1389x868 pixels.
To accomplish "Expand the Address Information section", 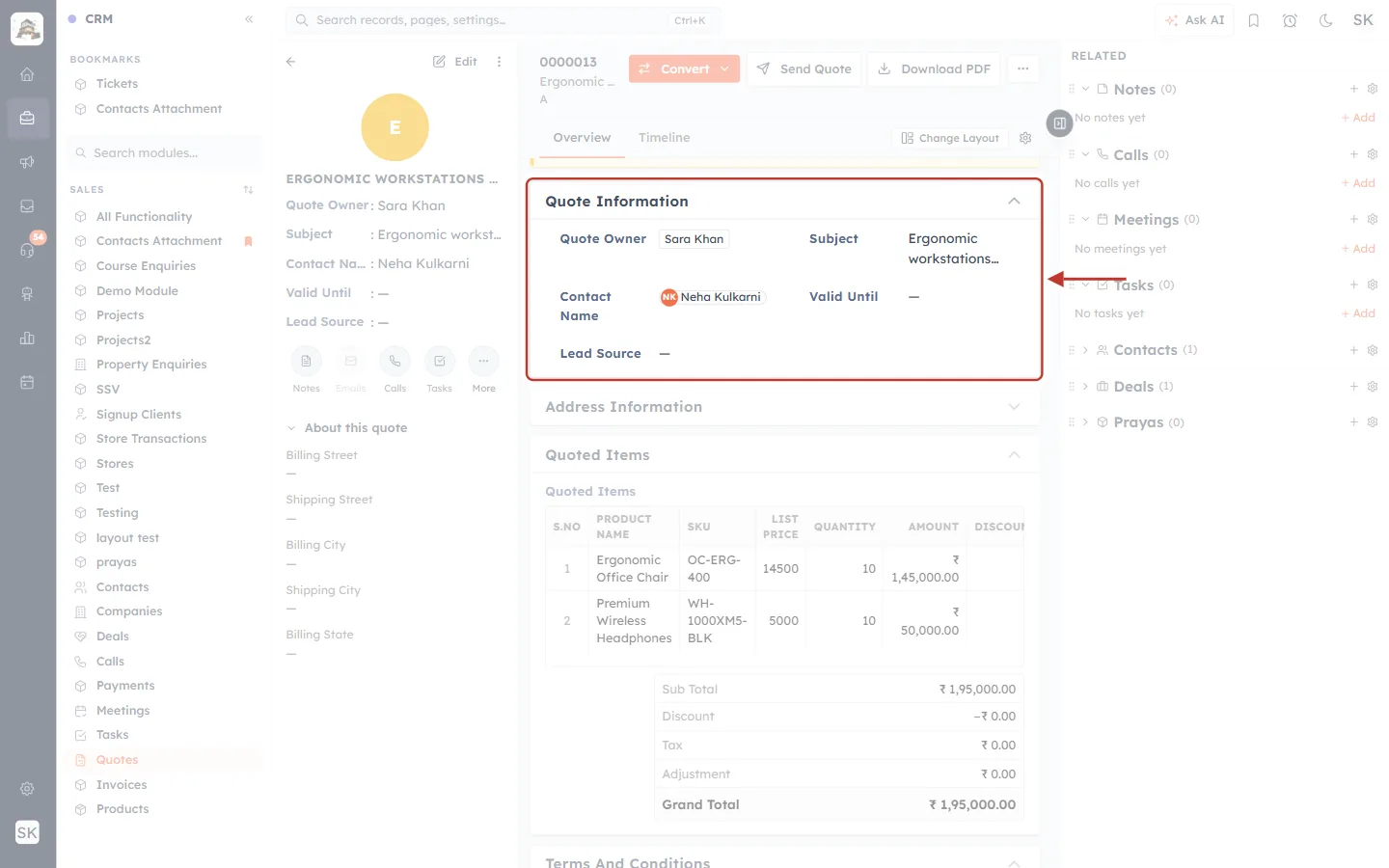I will (1014, 407).
